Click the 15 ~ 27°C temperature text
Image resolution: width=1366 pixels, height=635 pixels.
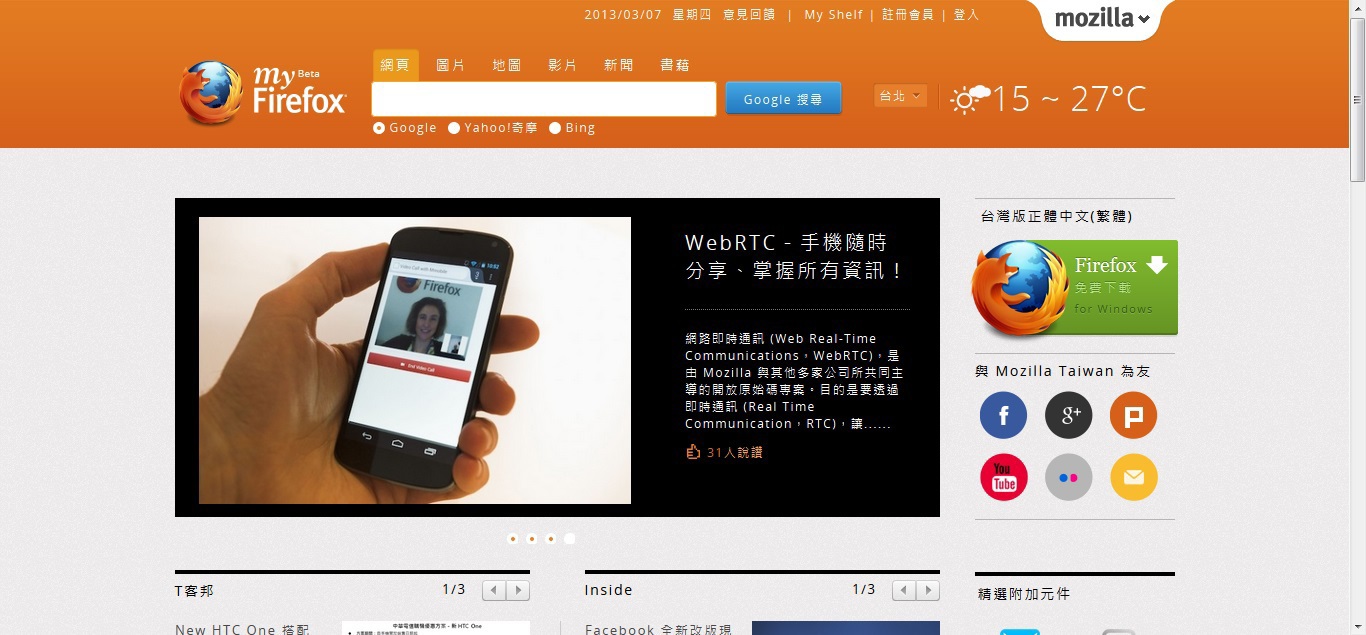pyautogui.click(x=1070, y=99)
